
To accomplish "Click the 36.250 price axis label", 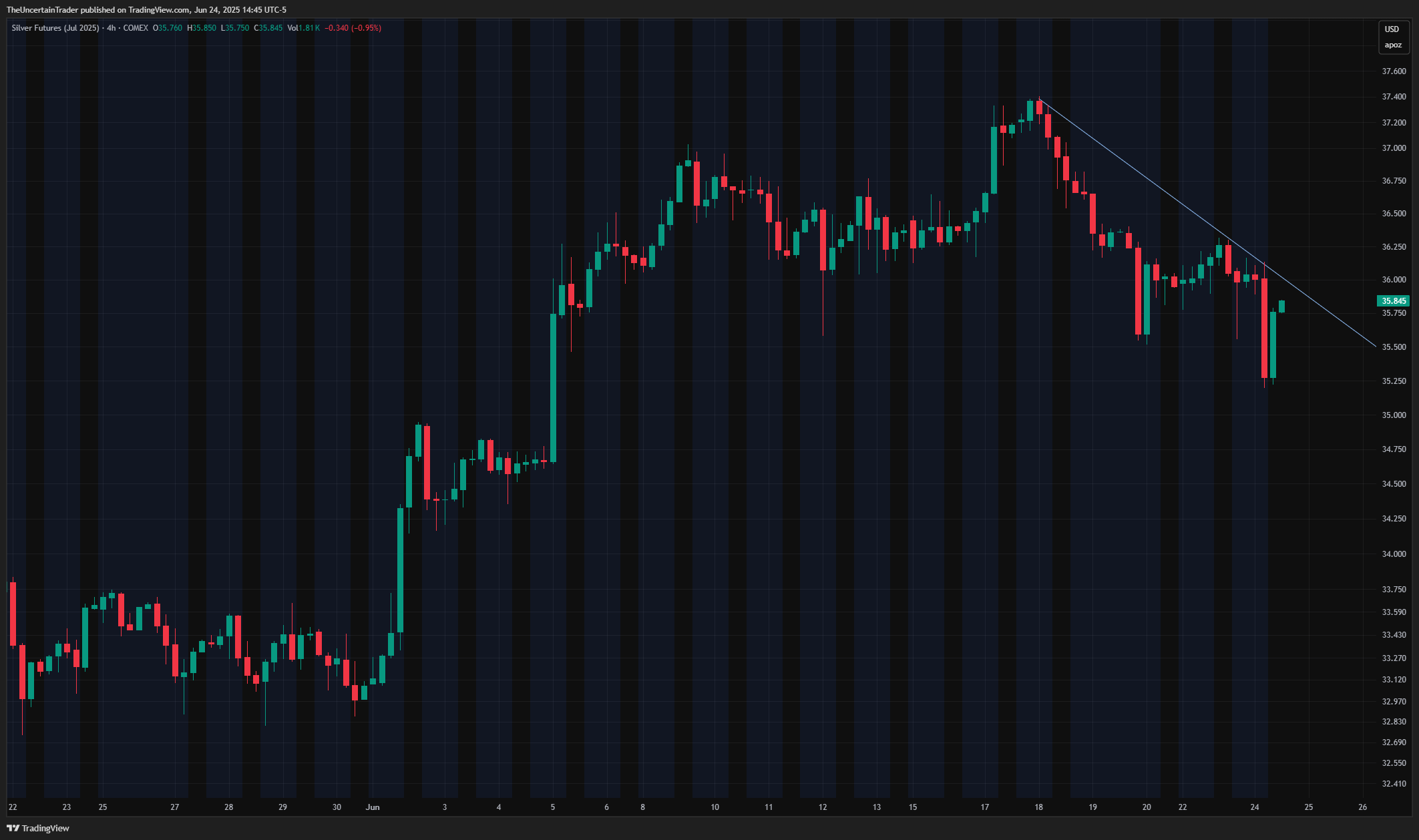I will pos(1394,247).
